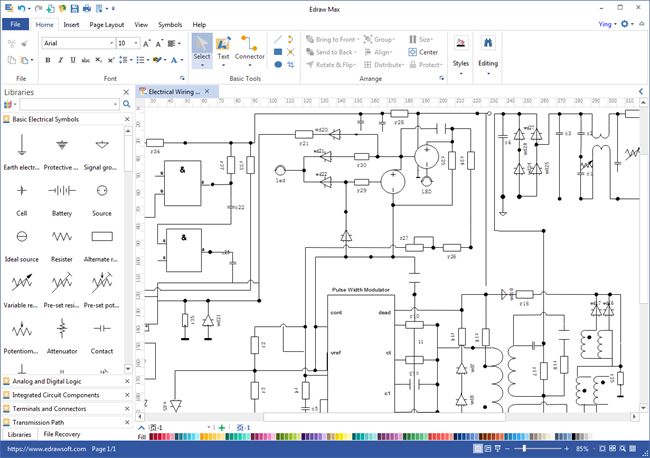Toggle underline formatting
Image resolution: width=650 pixels, height=458 pixels.
[x=73, y=60]
